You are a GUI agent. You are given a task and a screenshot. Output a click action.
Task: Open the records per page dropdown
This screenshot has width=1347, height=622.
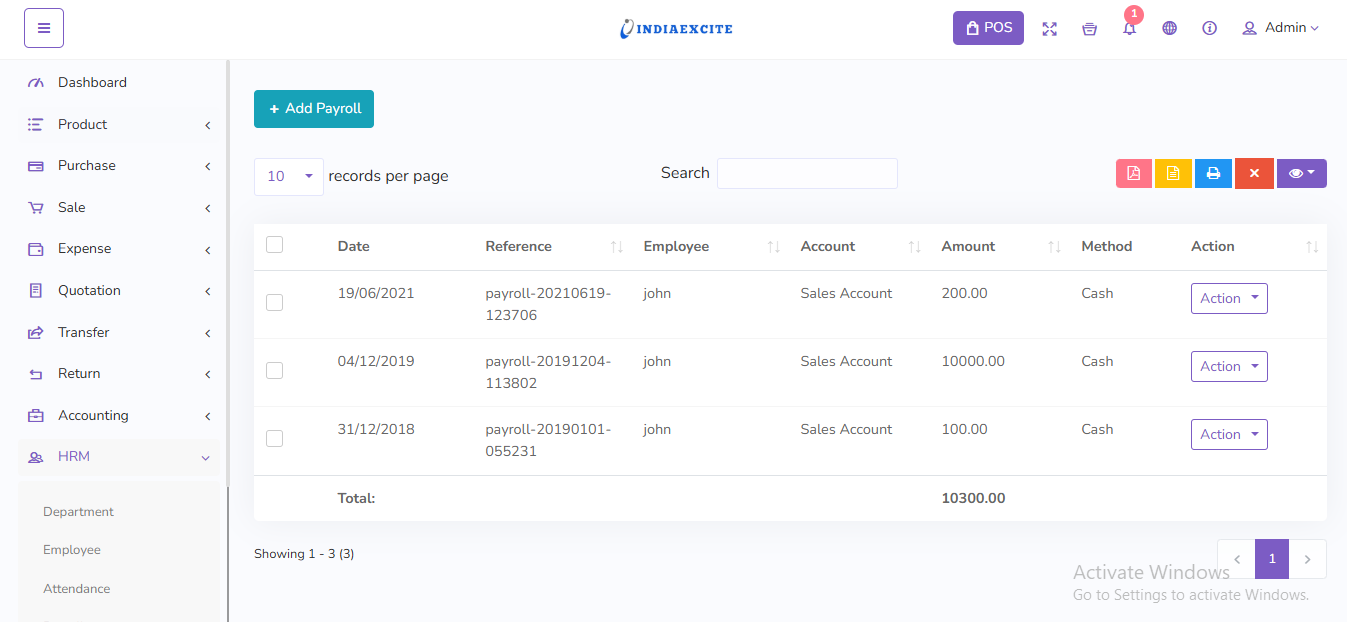click(x=289, y=176)
